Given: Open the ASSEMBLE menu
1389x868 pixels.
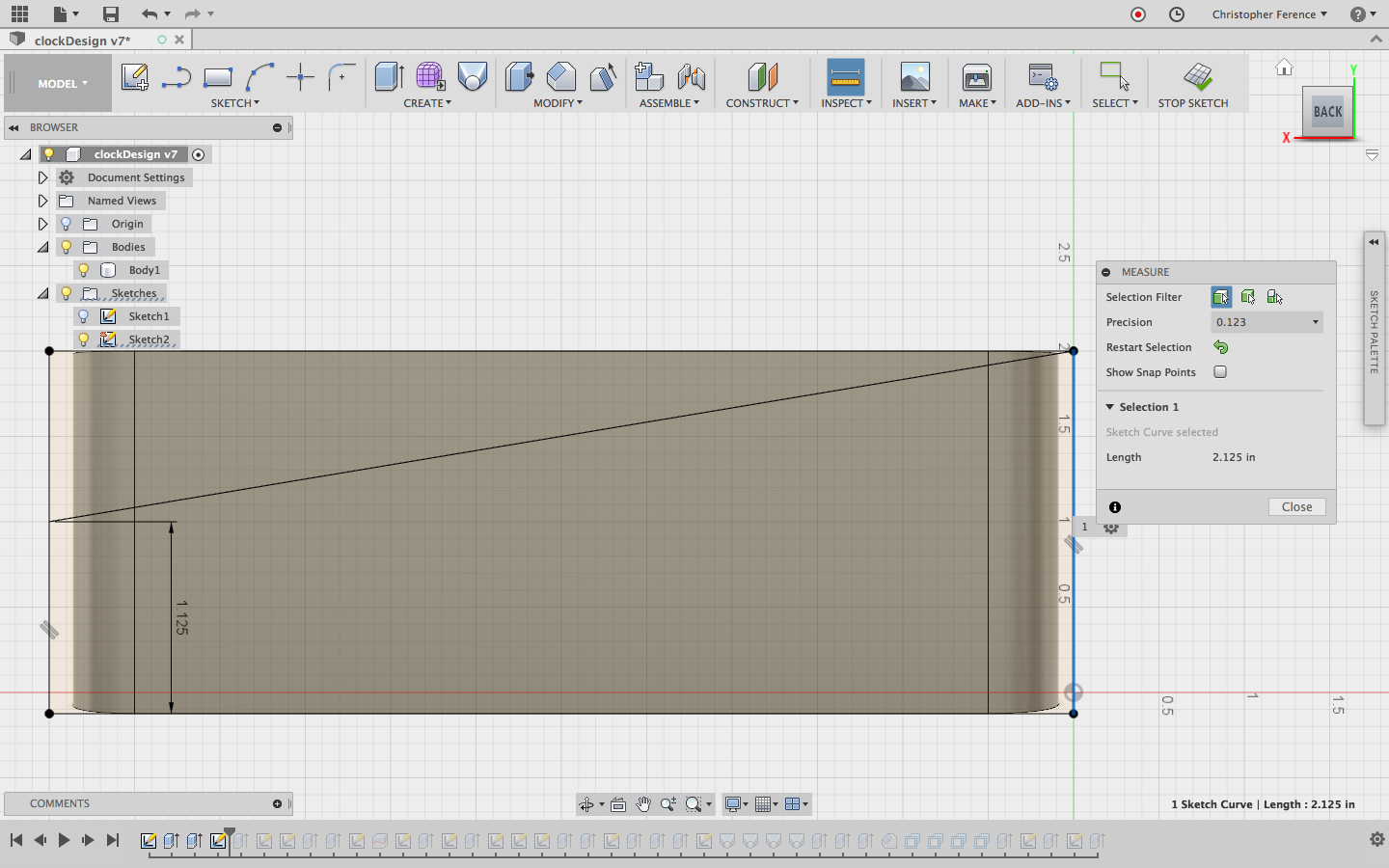Looking at the screenshot, I should (669, 103).
